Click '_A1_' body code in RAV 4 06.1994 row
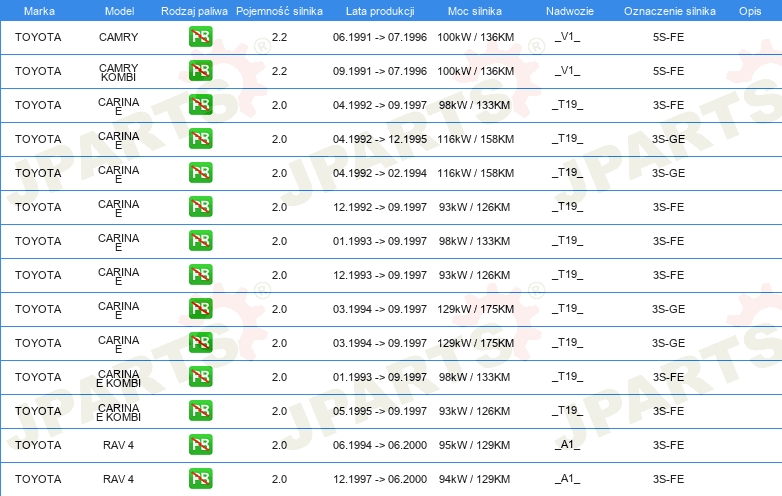The width and height of the screenshot is (782, 496). (568, 444)
